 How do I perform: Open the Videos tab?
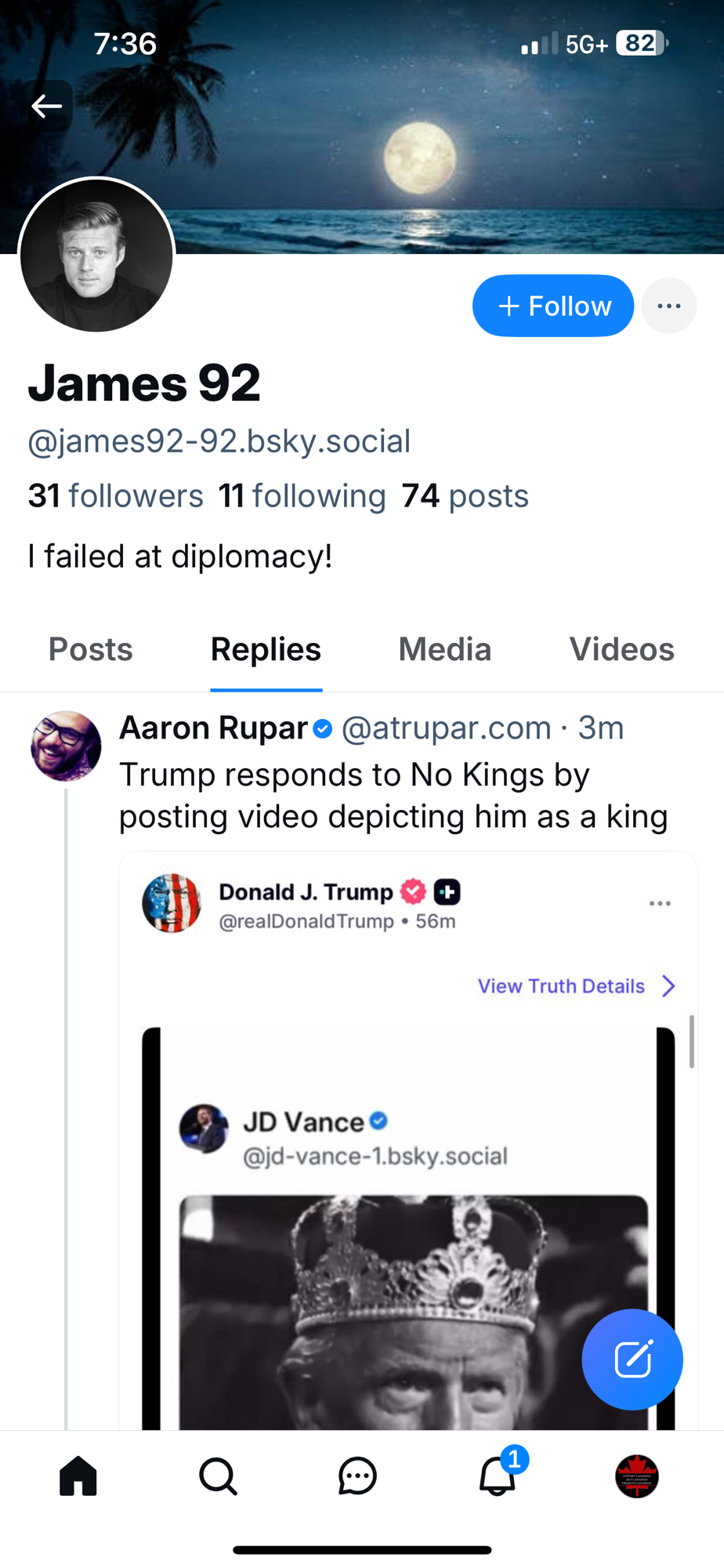(x=621, y=649)
